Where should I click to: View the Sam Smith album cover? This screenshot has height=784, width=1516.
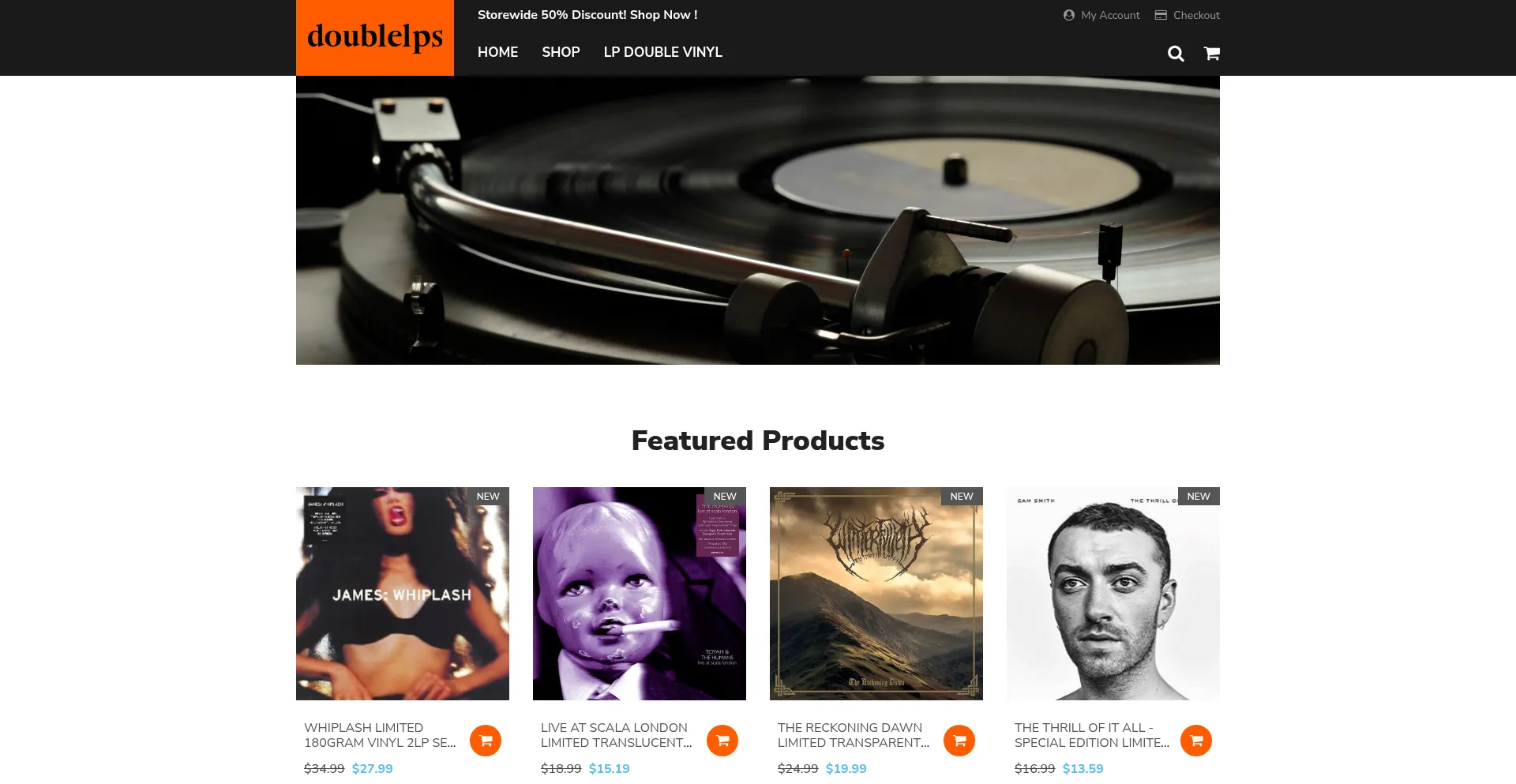pos(1113,594)
